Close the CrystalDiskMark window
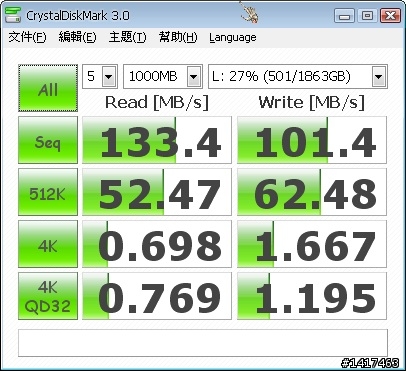 (390, 15)
